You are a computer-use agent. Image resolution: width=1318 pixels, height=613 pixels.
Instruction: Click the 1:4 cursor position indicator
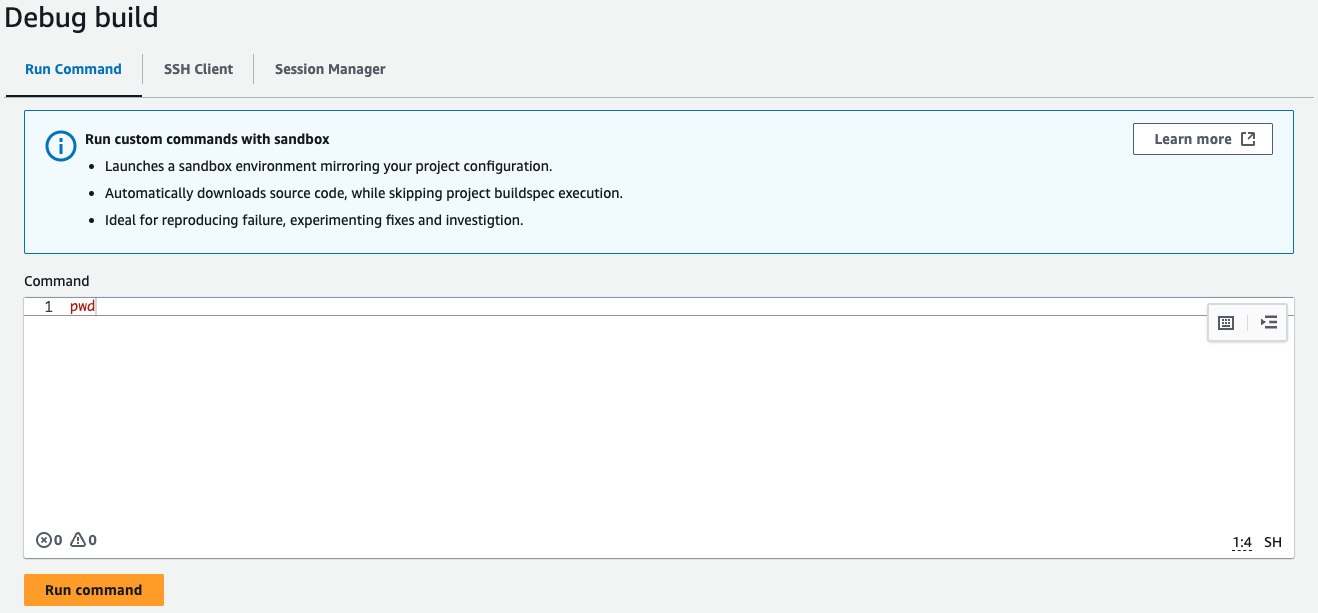click(1242, 542)
